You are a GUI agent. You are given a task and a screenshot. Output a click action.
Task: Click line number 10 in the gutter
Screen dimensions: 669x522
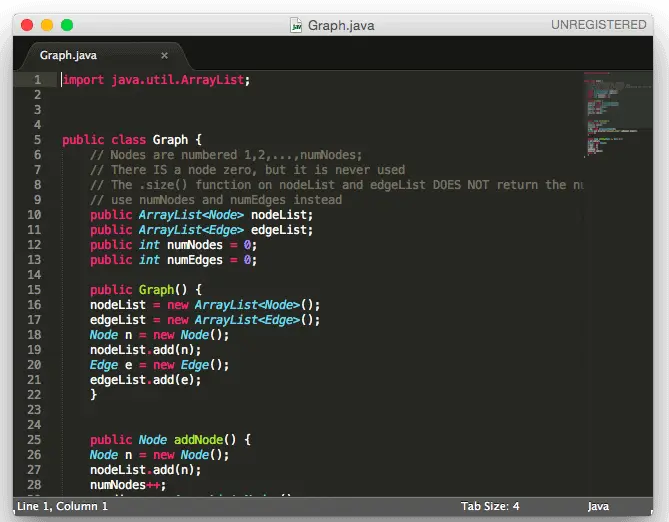(x=34, y=215)
